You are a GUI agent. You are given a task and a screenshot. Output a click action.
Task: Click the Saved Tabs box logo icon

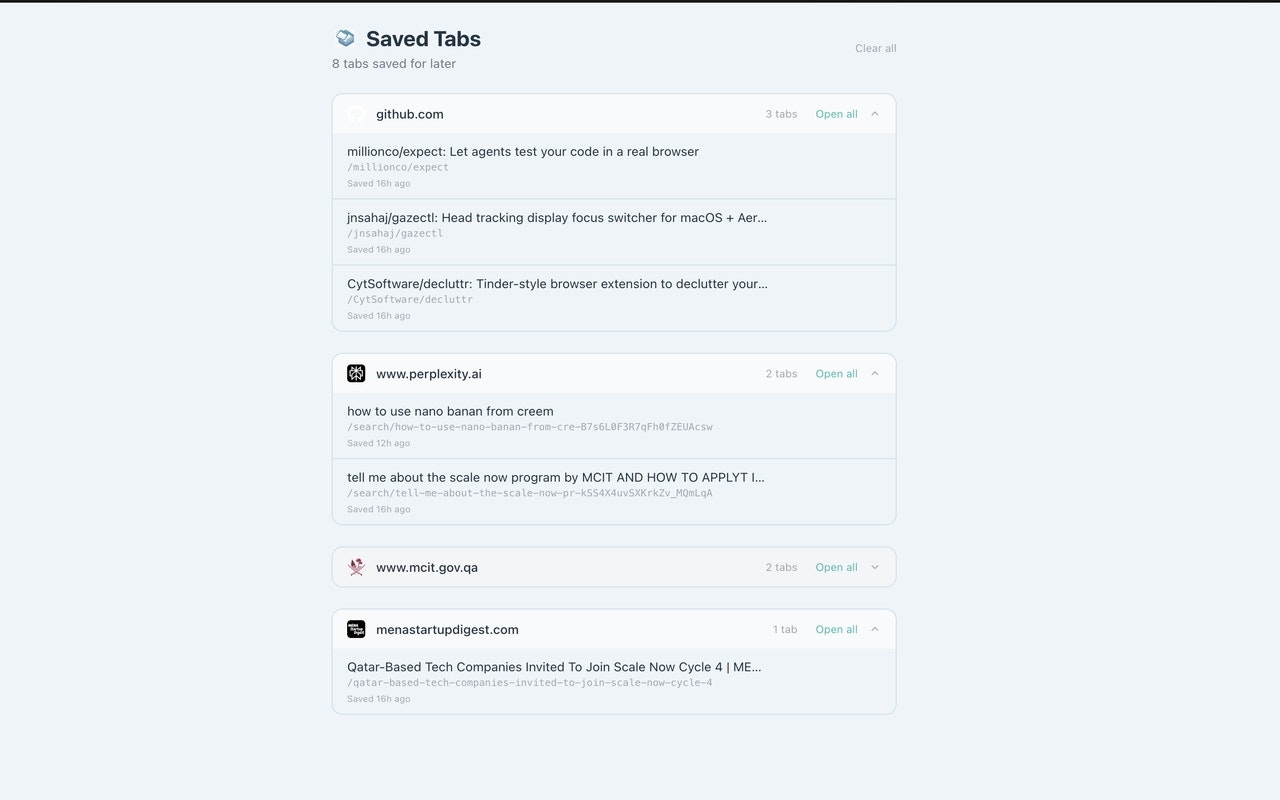[345, 38]
